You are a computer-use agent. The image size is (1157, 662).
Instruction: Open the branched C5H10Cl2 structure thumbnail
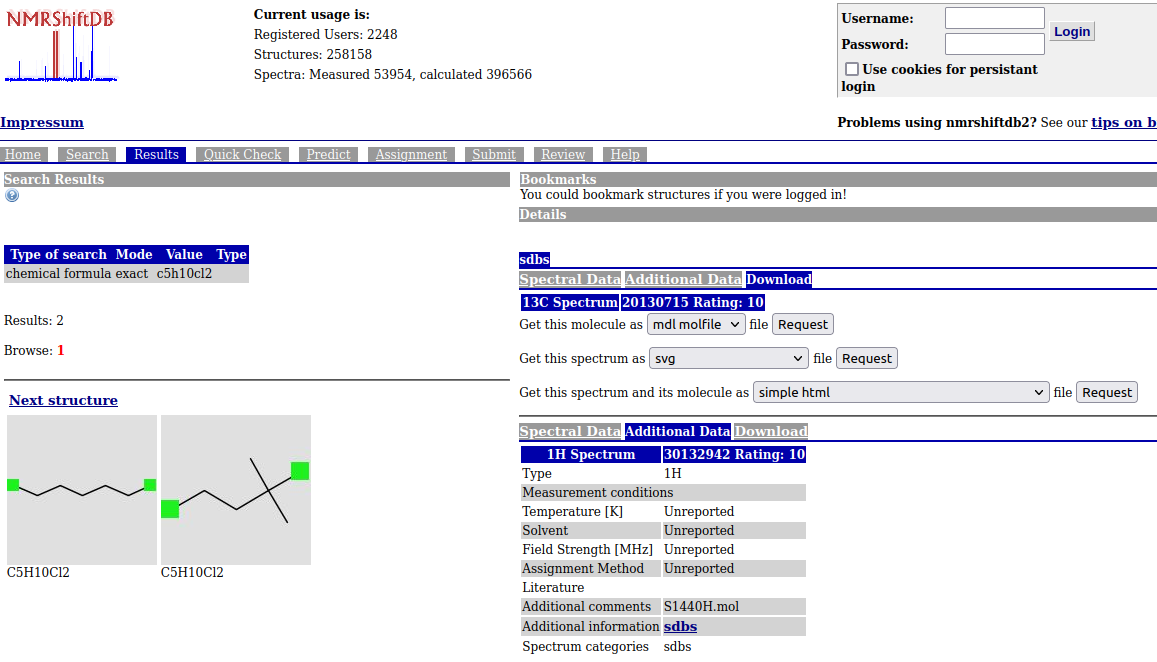coord(236,490)
